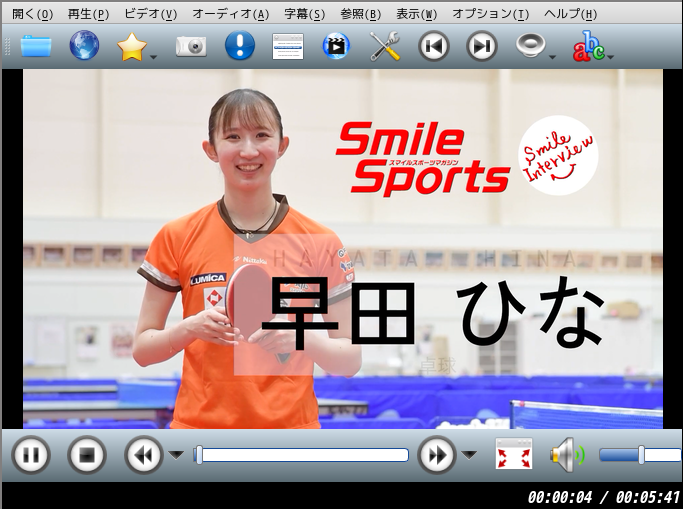Click the blue folder open file icon
Image resolution: width=683 pixels, height=509 pixels.
point(36,46)
